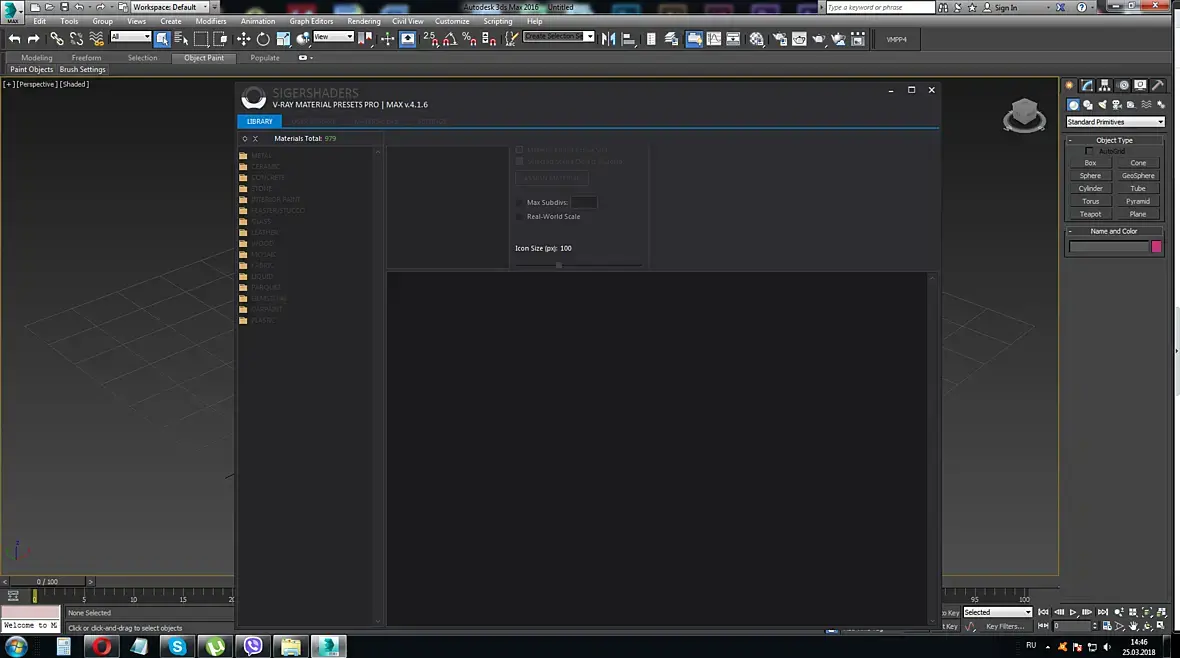The width and height of the screenshot is (1180, 658).
Task: Toggle the Angle Snap button
Action: click(450, 39)
